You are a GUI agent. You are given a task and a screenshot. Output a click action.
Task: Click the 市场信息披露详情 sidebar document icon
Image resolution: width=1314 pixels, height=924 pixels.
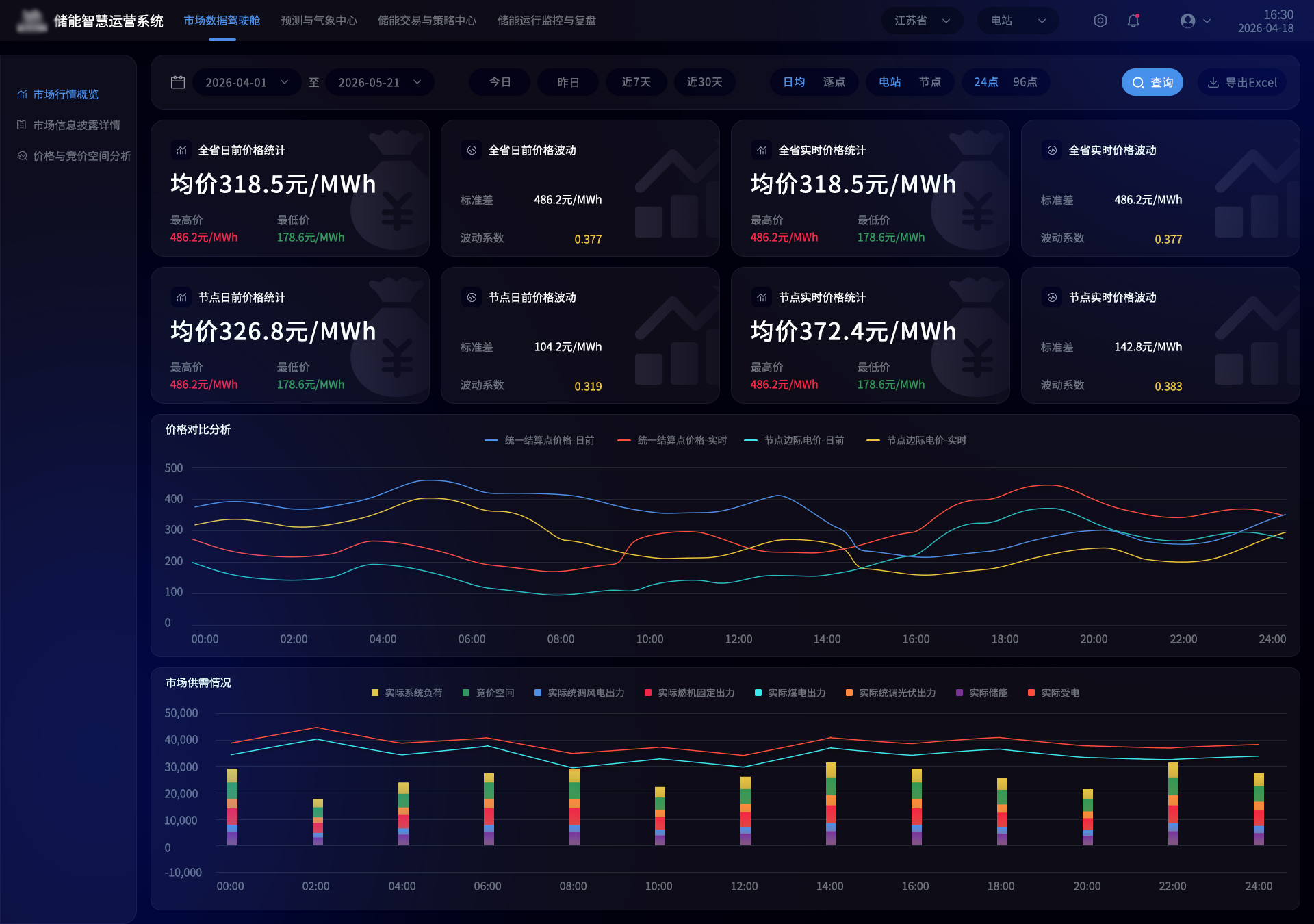coord(22,125)
